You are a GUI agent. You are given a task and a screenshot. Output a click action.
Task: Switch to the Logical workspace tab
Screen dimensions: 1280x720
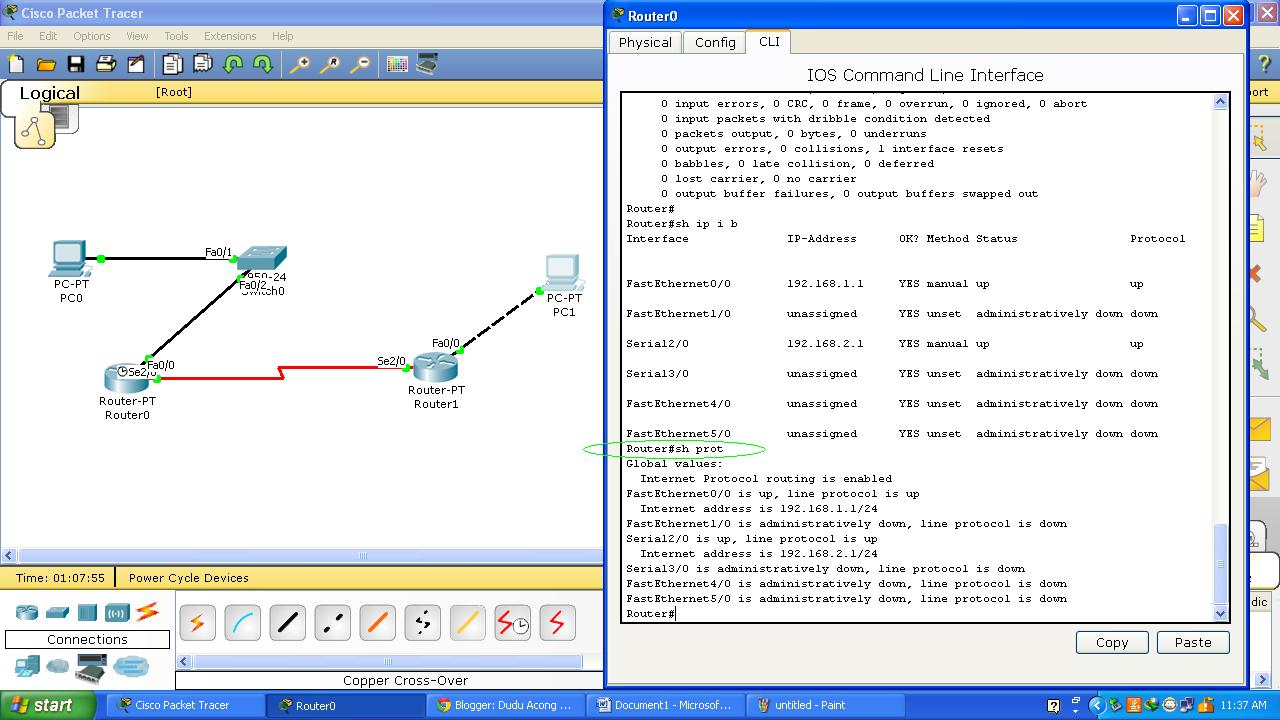click(x=49, y=93)
